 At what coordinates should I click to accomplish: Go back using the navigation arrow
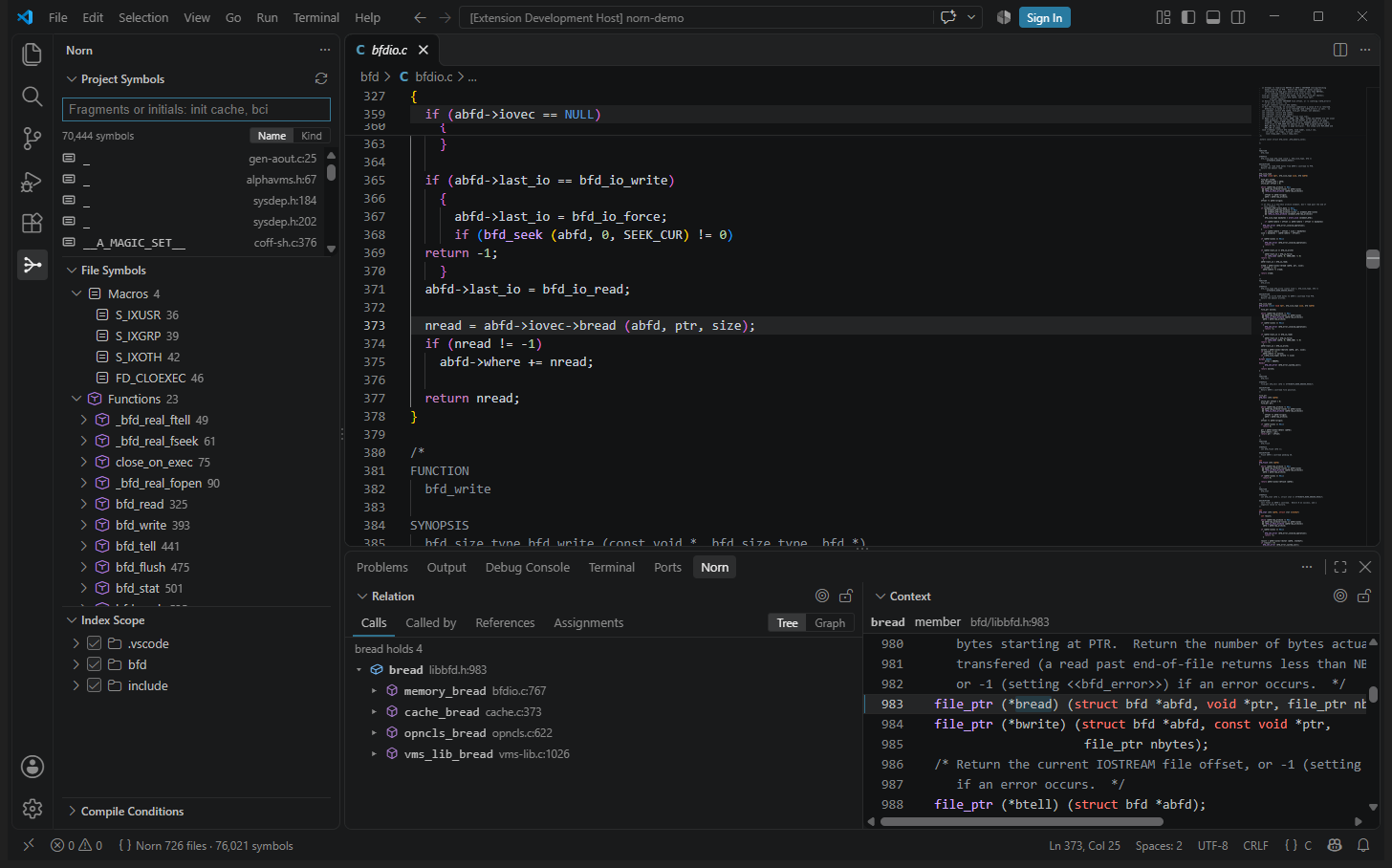click(x=420, y=17)
